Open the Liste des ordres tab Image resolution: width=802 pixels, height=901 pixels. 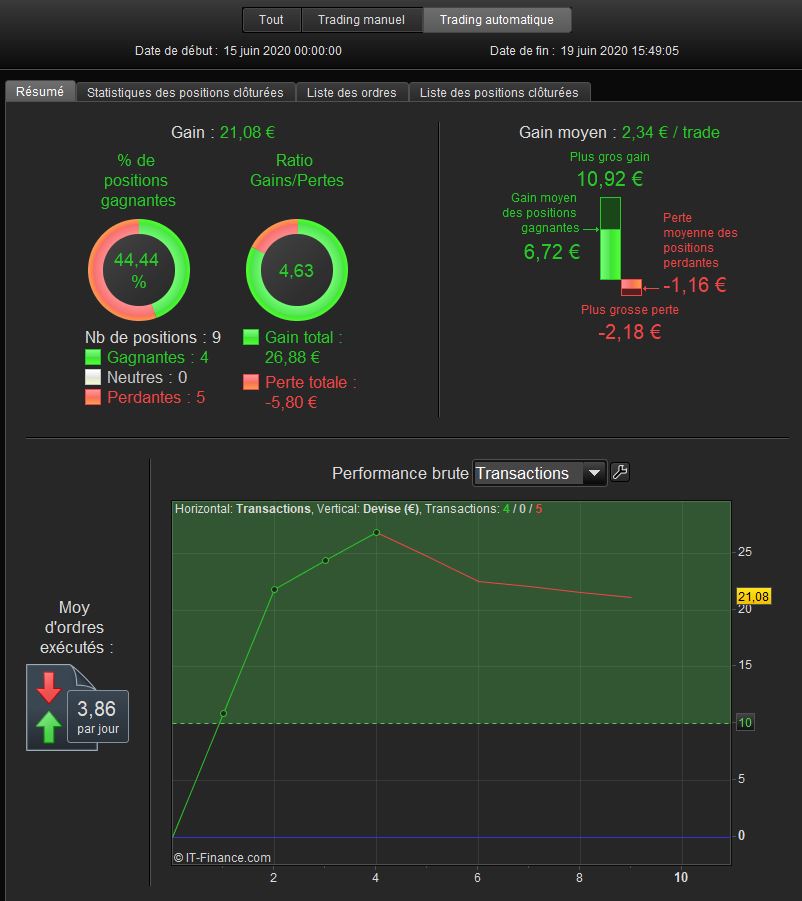coord(352,93)
